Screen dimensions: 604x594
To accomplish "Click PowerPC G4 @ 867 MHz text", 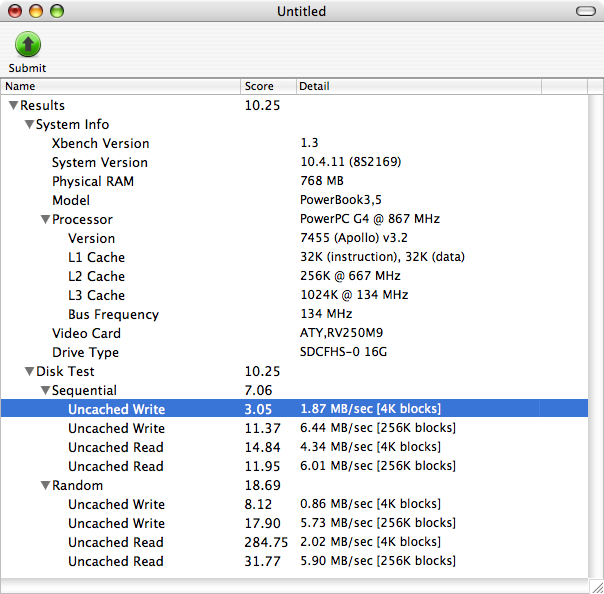I will [x=370, y=219].
